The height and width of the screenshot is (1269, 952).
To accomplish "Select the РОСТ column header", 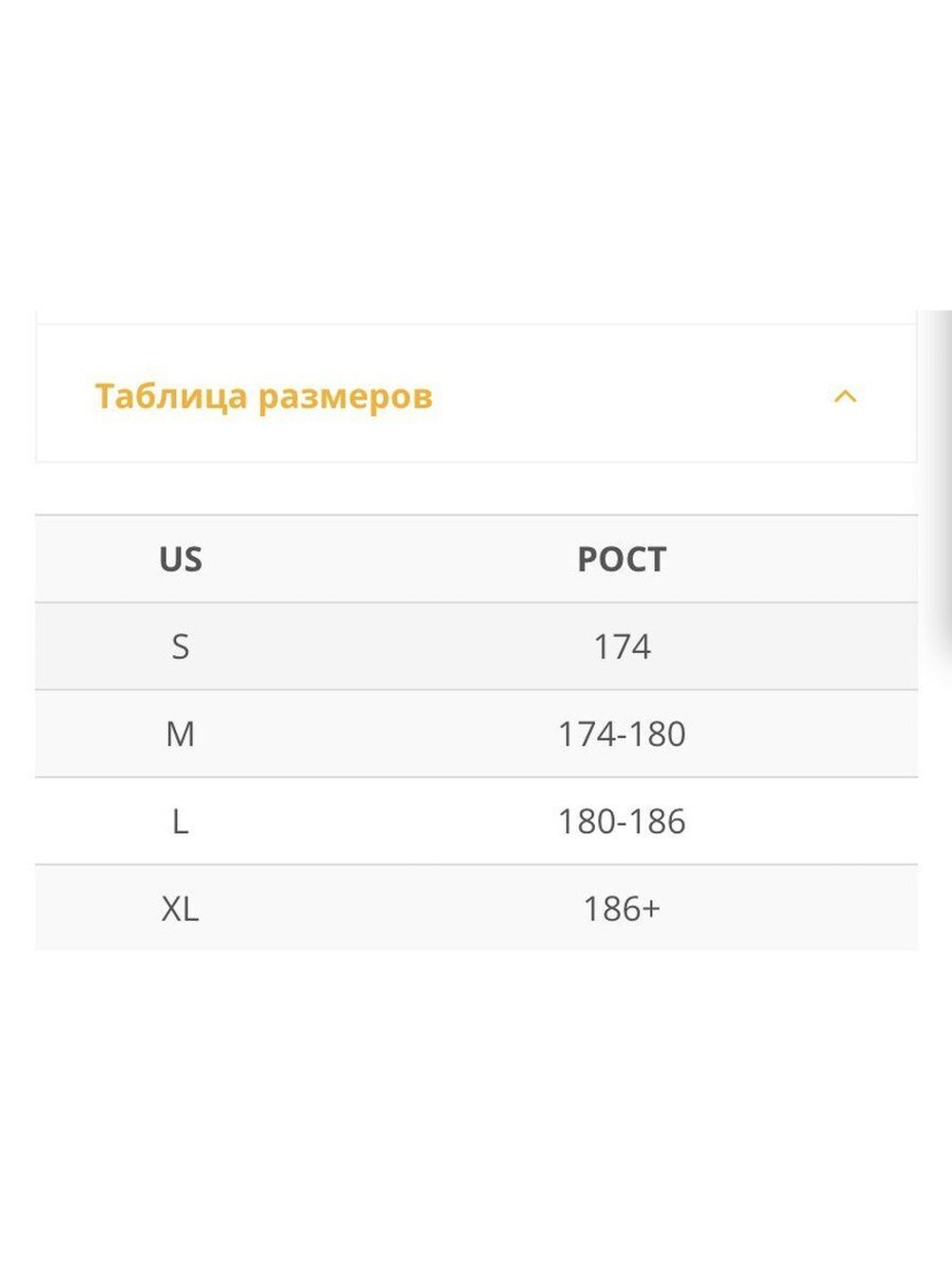I will coord(622,559).
